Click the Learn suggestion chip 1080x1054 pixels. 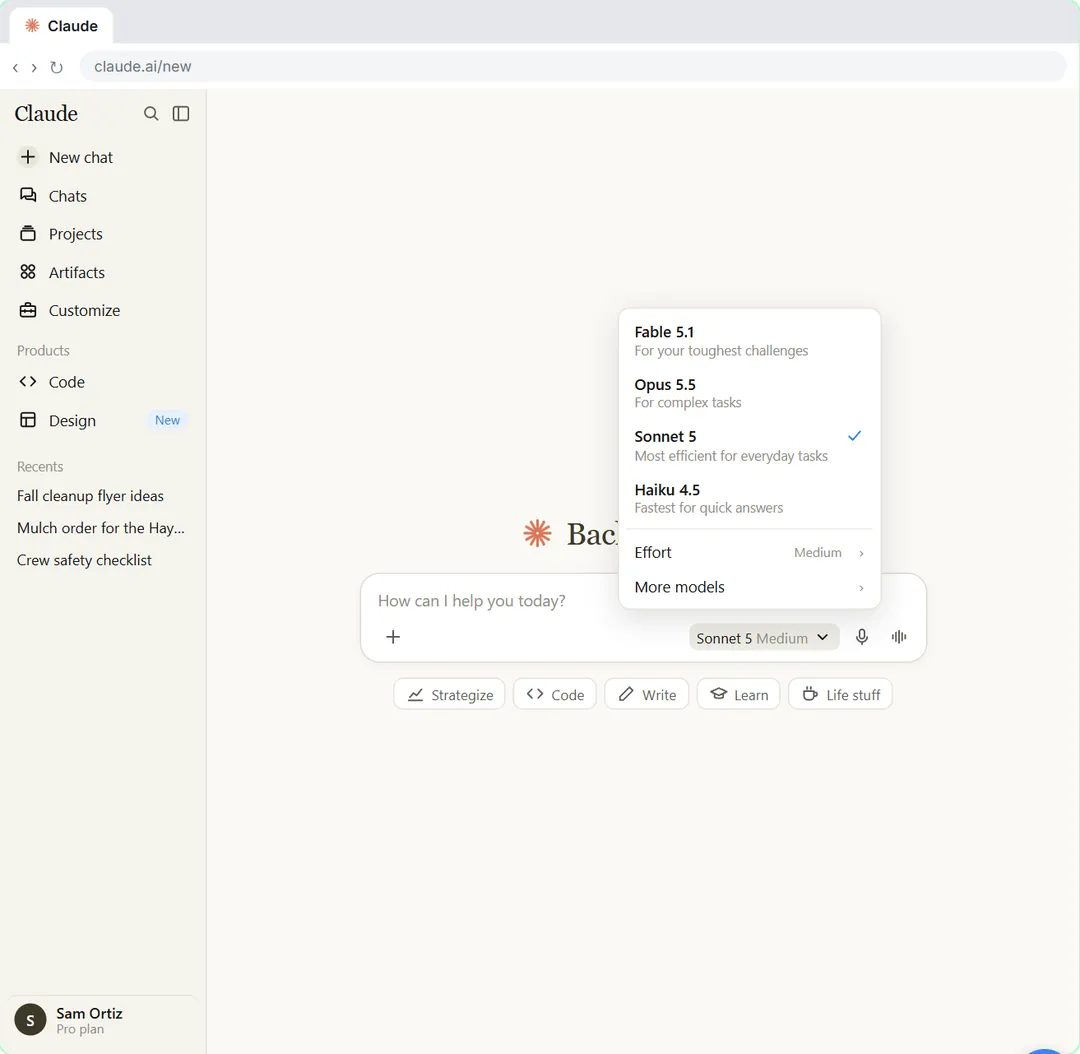click(738, 694)
